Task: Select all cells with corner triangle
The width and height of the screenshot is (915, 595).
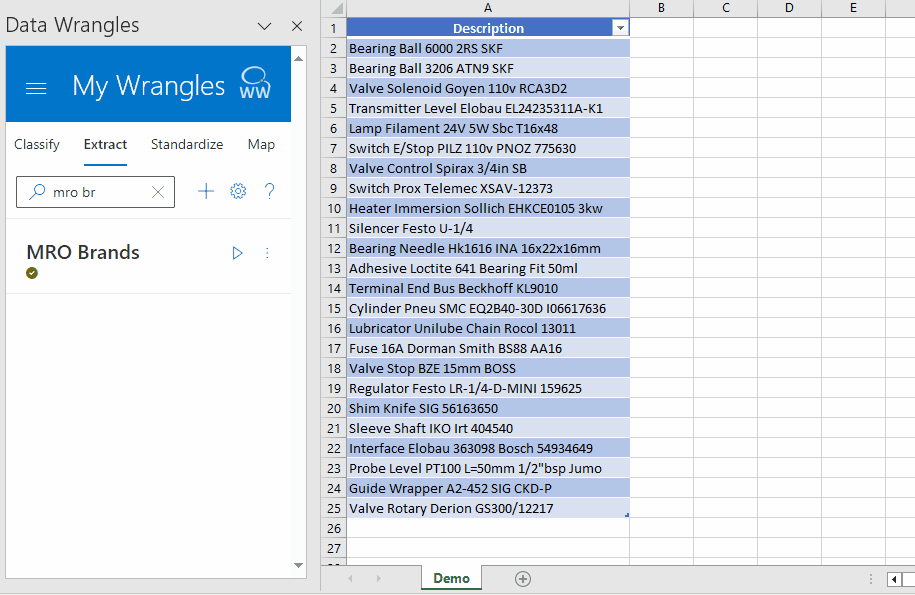Action: (x=337, y=8)
